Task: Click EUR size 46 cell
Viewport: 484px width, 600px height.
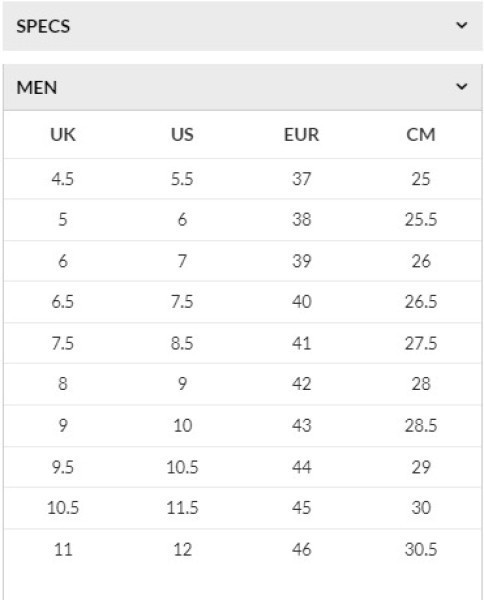Action: point(301,549)
